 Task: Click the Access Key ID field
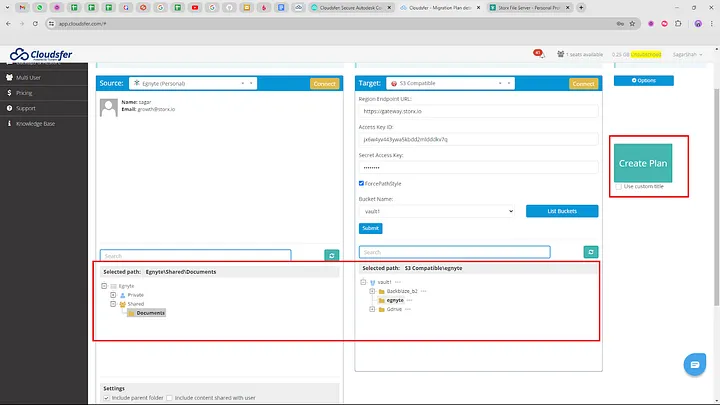(478, 139)
